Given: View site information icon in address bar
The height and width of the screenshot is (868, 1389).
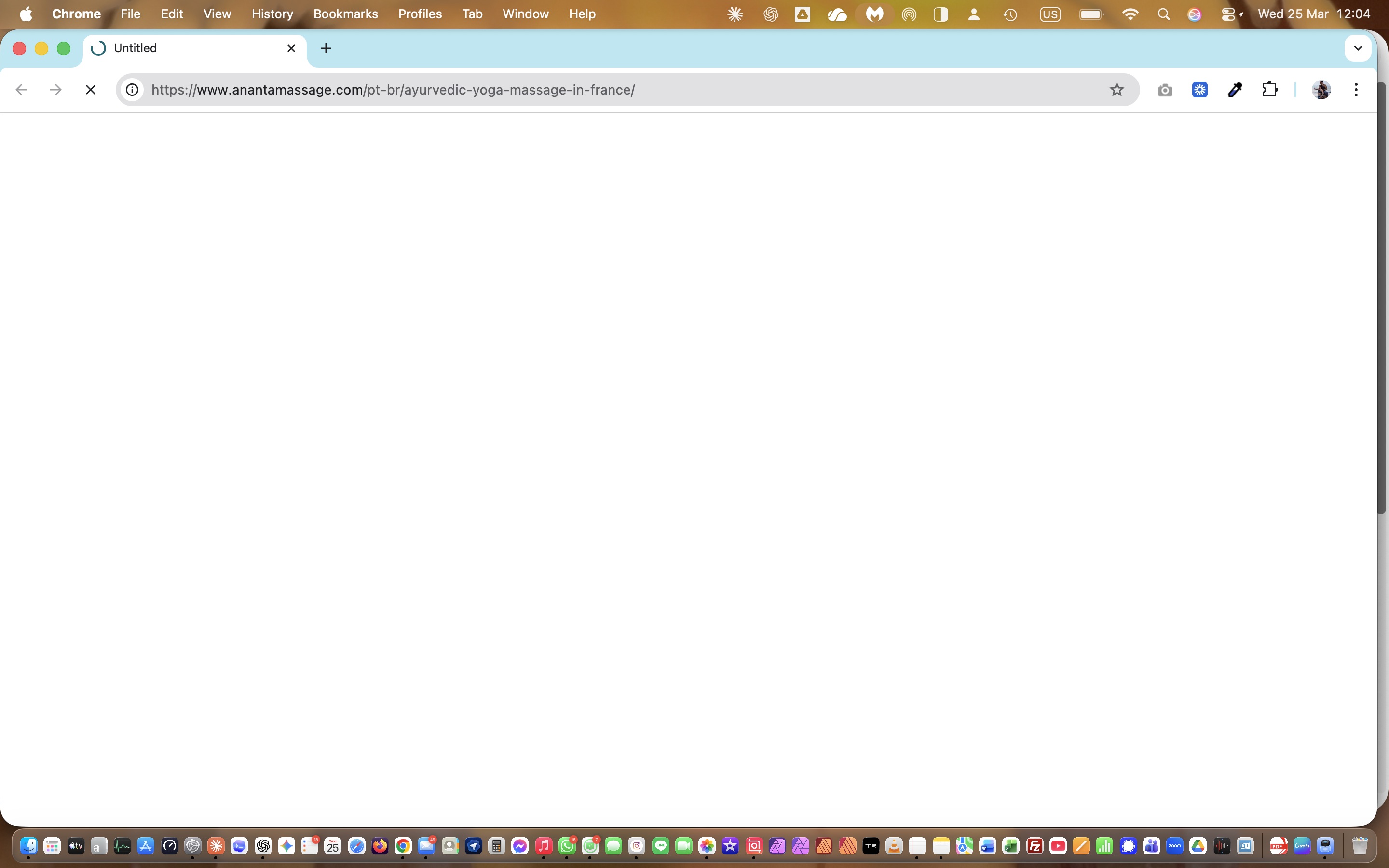Looking at the screenshot, I should (132, 90).
